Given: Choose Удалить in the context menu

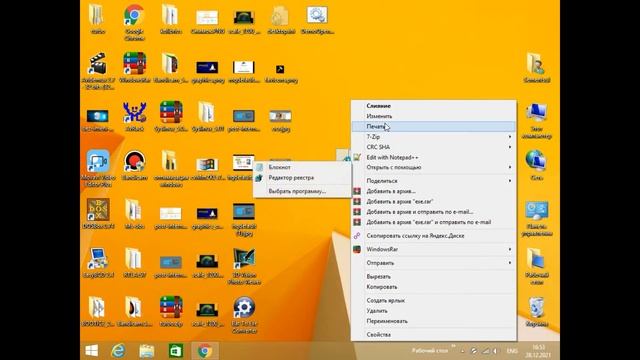Looking at the screenshot, I should (433, 311).
